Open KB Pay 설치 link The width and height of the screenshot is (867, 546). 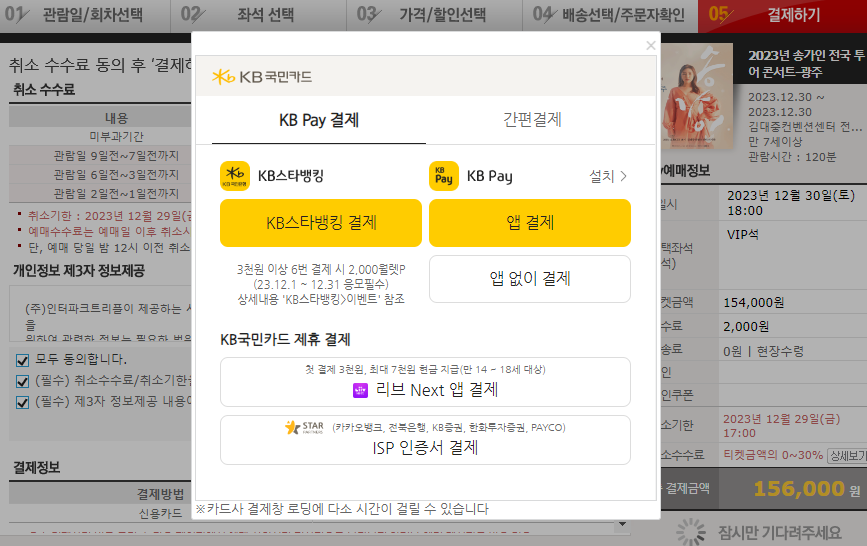click(608, 176)
